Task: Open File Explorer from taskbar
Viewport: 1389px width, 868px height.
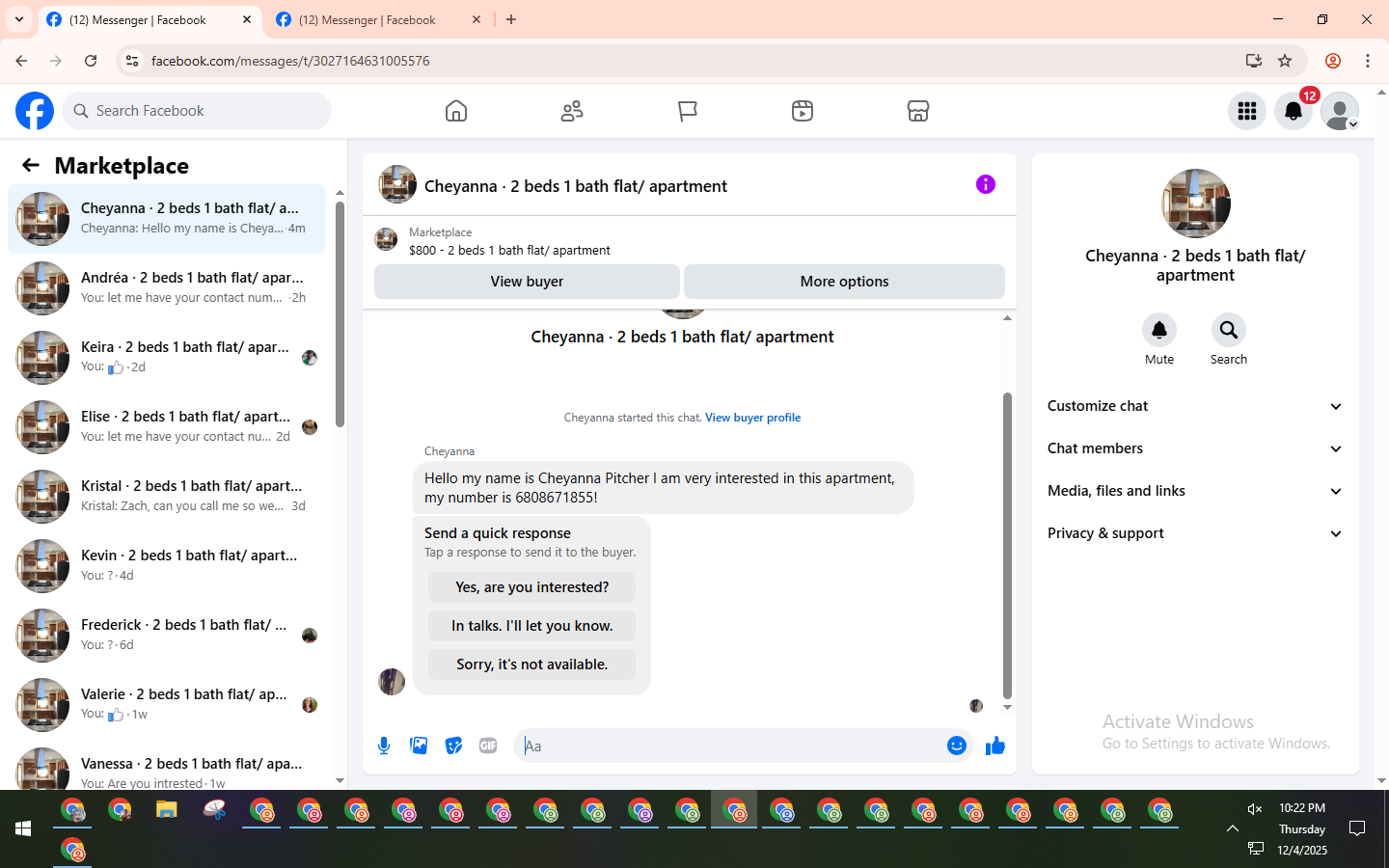Action: point(167,811)
